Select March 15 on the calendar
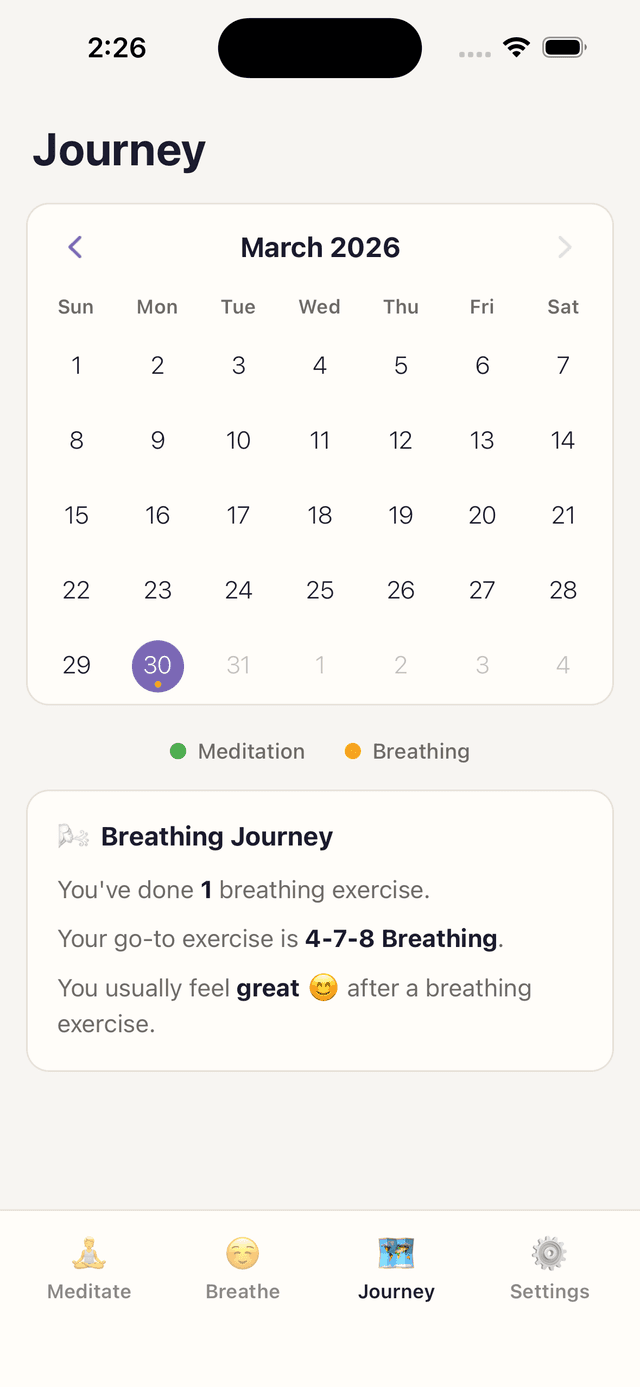This screenshot has width=640, height=1387. 76,515
